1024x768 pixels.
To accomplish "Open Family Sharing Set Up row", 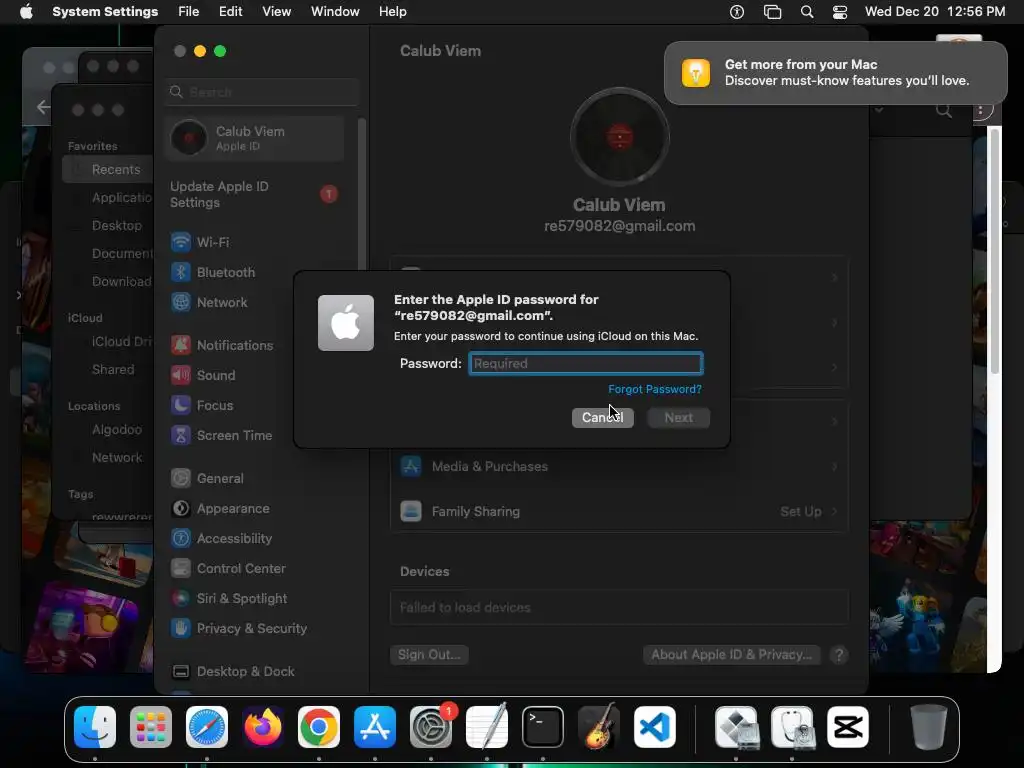I will pos(619,512).
